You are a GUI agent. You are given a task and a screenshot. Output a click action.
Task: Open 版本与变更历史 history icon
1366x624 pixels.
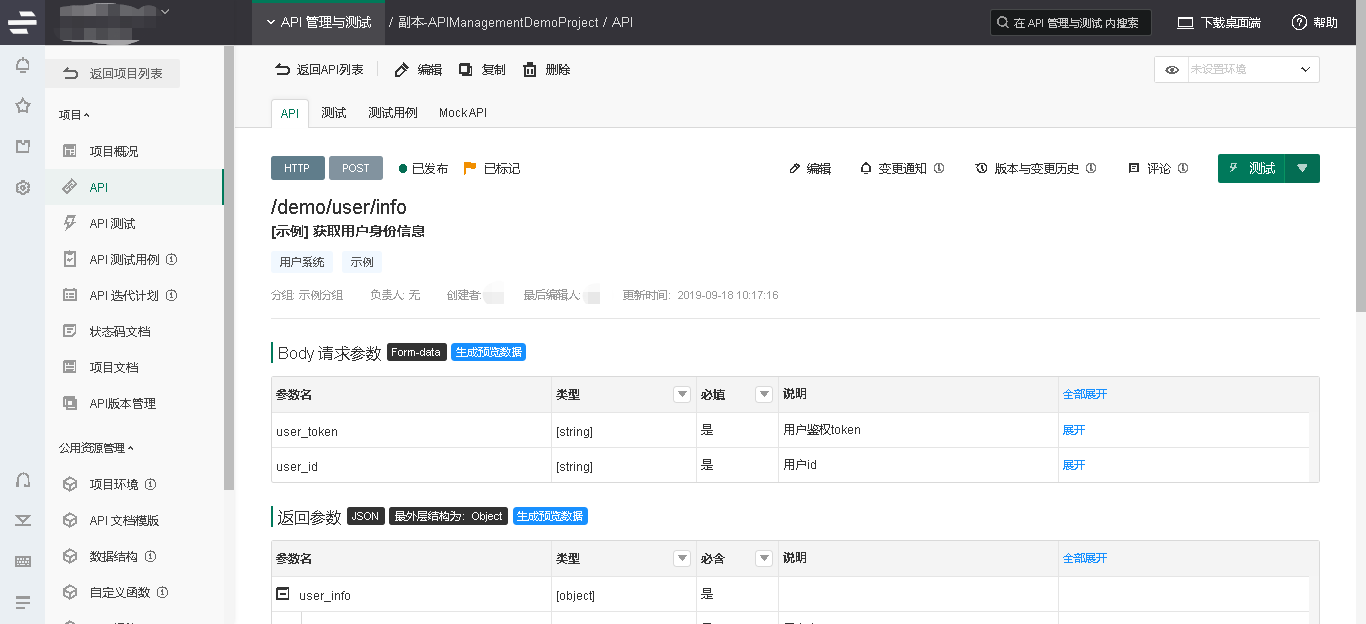click(x=982, y=168)
